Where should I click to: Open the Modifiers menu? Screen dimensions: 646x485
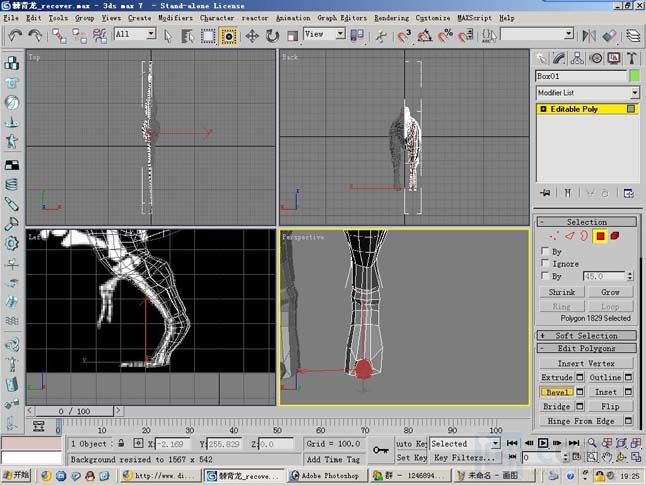coord(175,18)
